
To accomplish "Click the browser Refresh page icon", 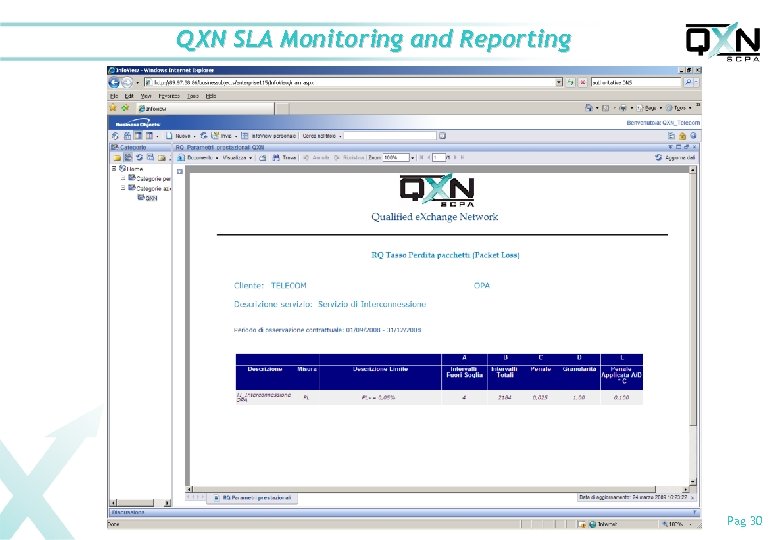I will [570, 82].
